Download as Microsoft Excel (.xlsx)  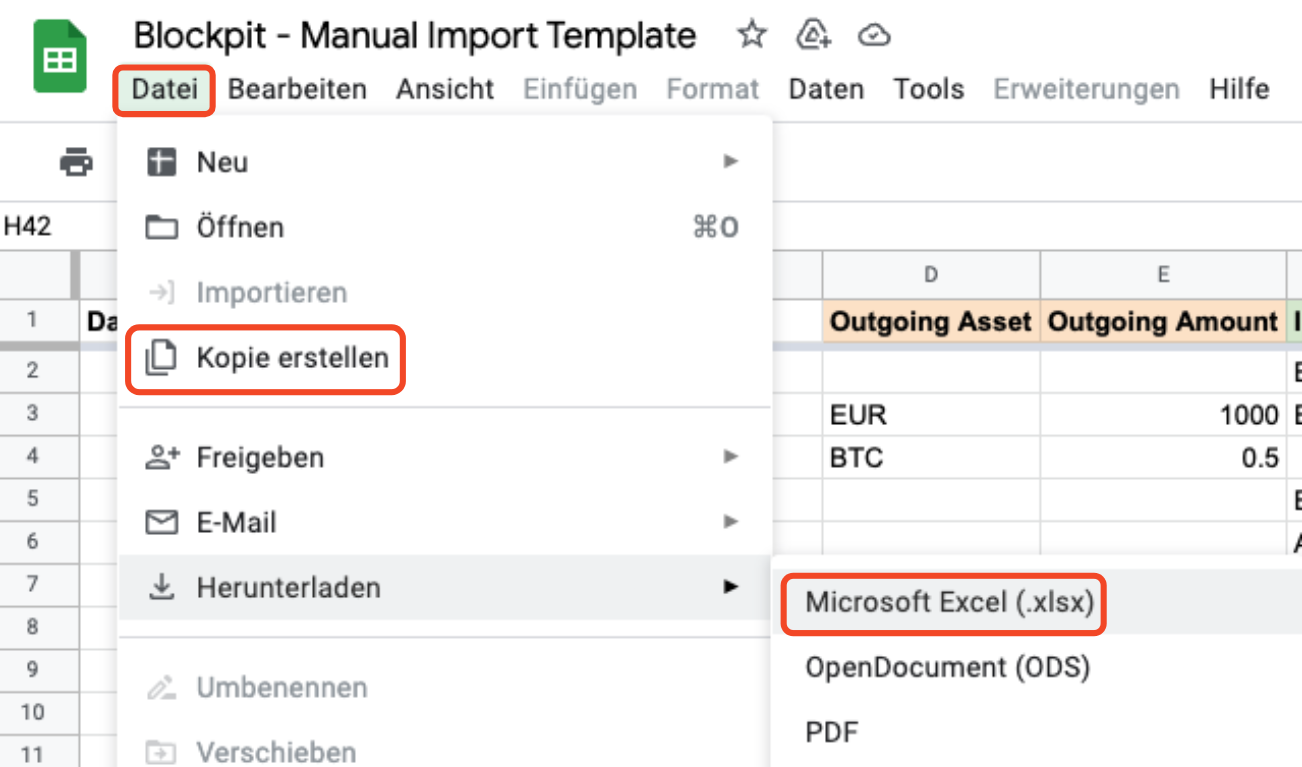coord(949,603)
